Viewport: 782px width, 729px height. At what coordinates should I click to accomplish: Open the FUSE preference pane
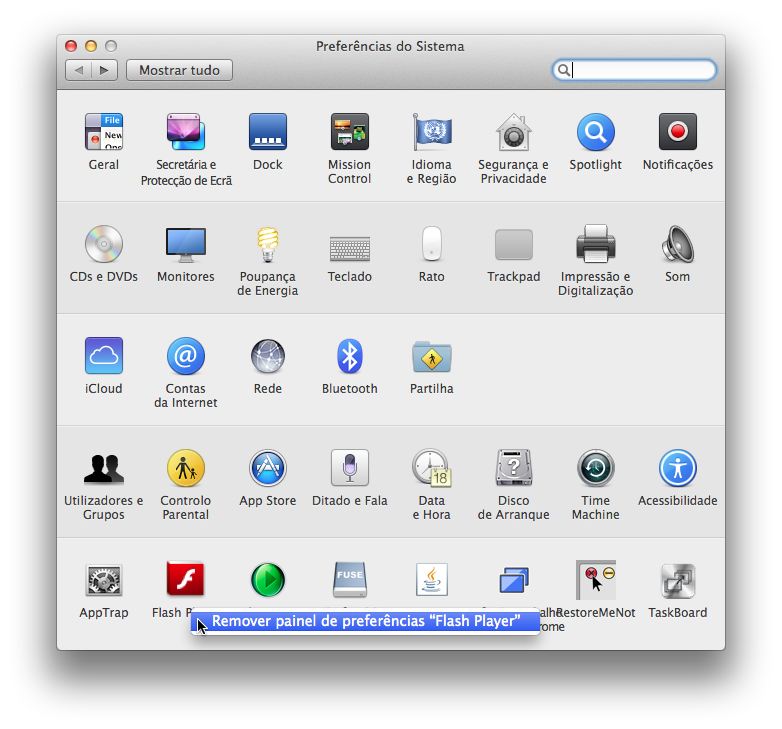[x=350, y=579]
